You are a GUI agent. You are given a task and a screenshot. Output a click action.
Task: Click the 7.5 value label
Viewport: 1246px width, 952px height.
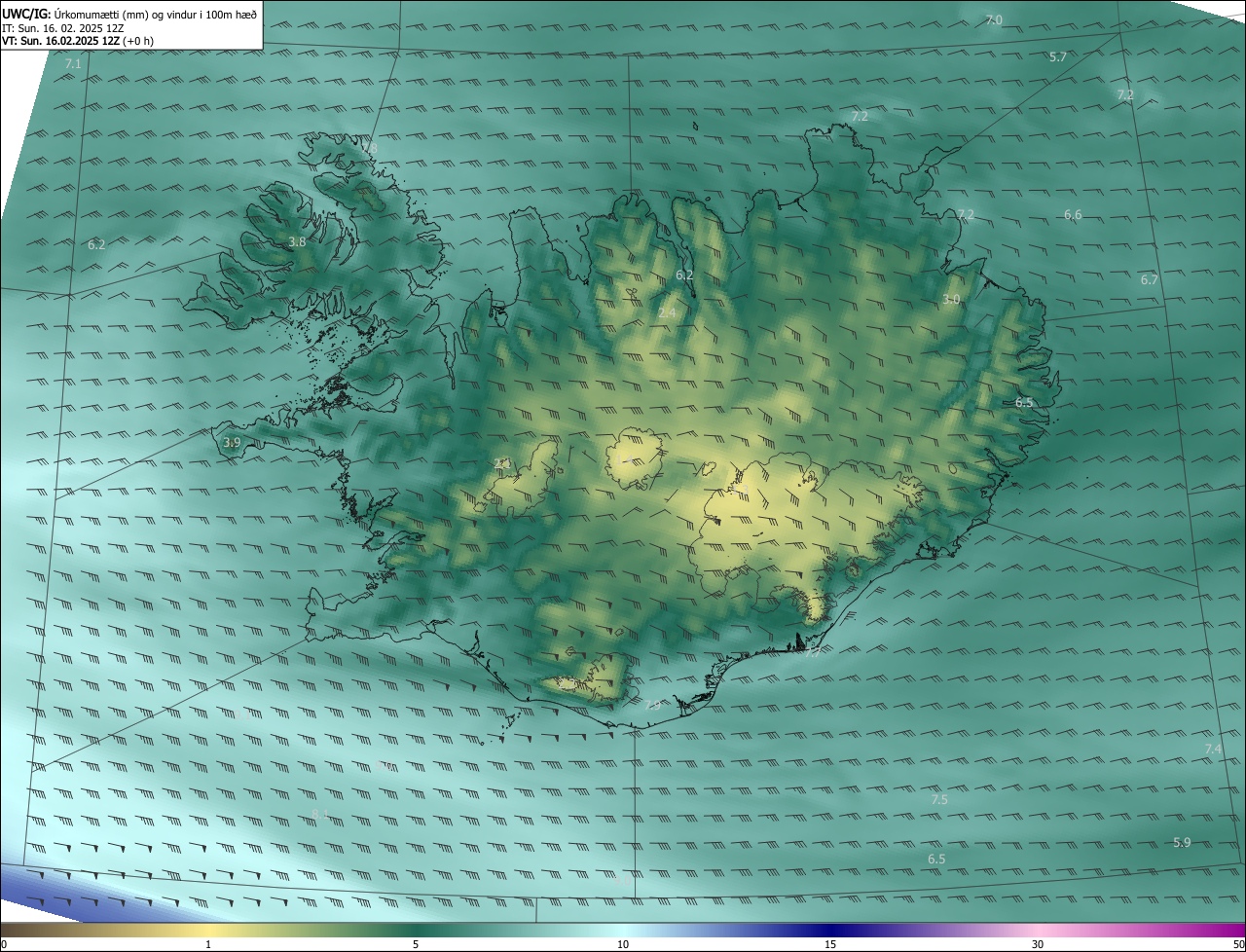939,800
